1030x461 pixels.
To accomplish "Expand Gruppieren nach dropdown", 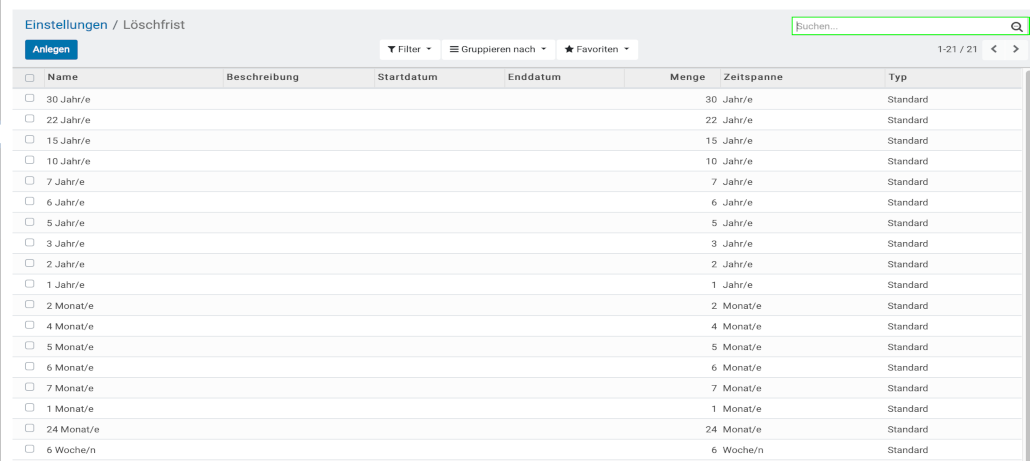I will click(497, 49).
